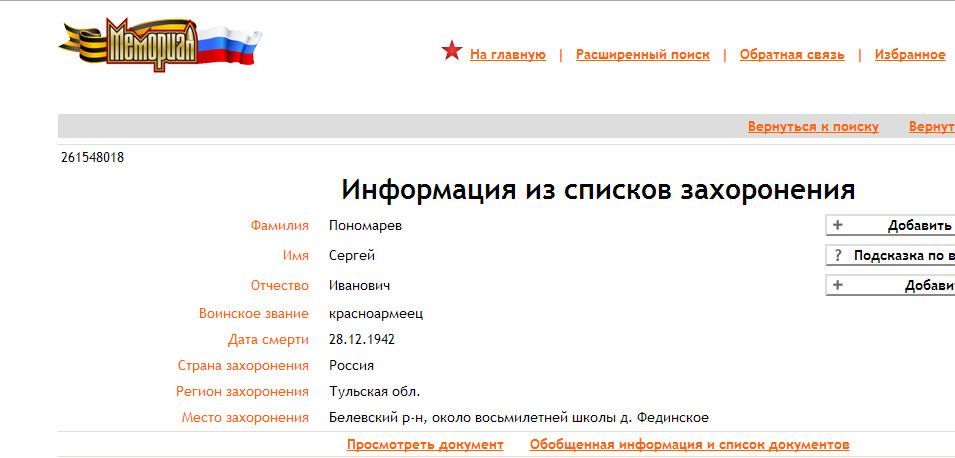Click the surname value Пономарев
This screenshot has width=955, height=458.
tap(365, 226)
